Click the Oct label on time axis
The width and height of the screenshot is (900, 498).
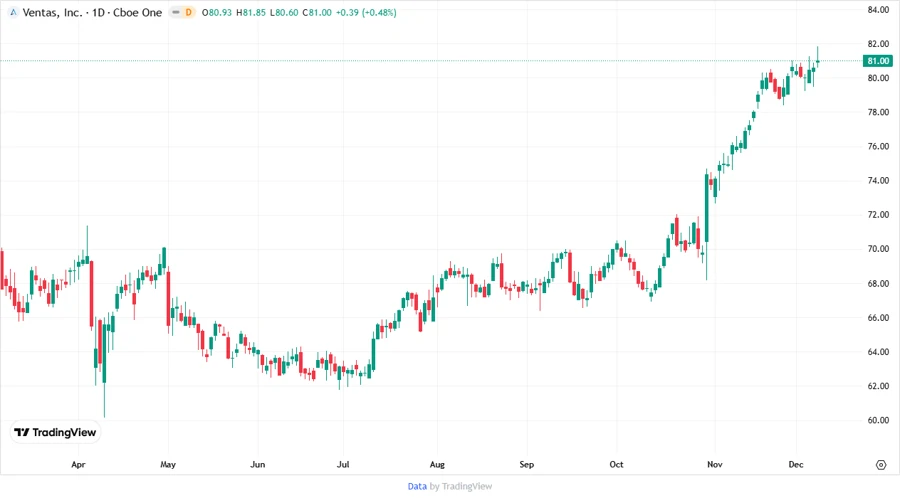point(616,465)
